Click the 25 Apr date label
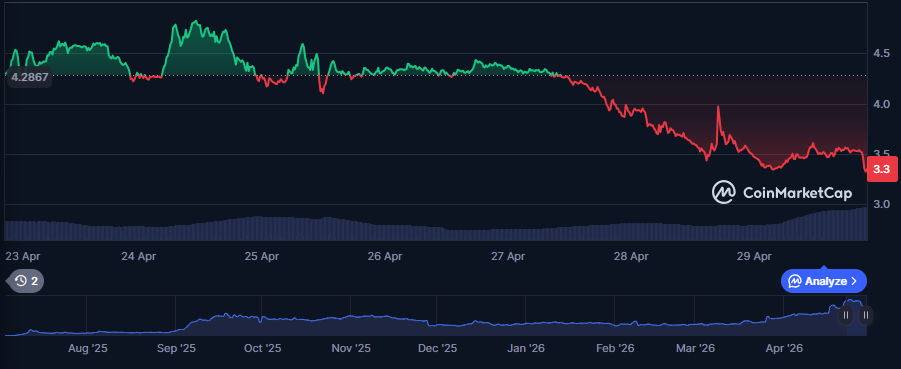The image size is (901, 369). click(262, 256)
